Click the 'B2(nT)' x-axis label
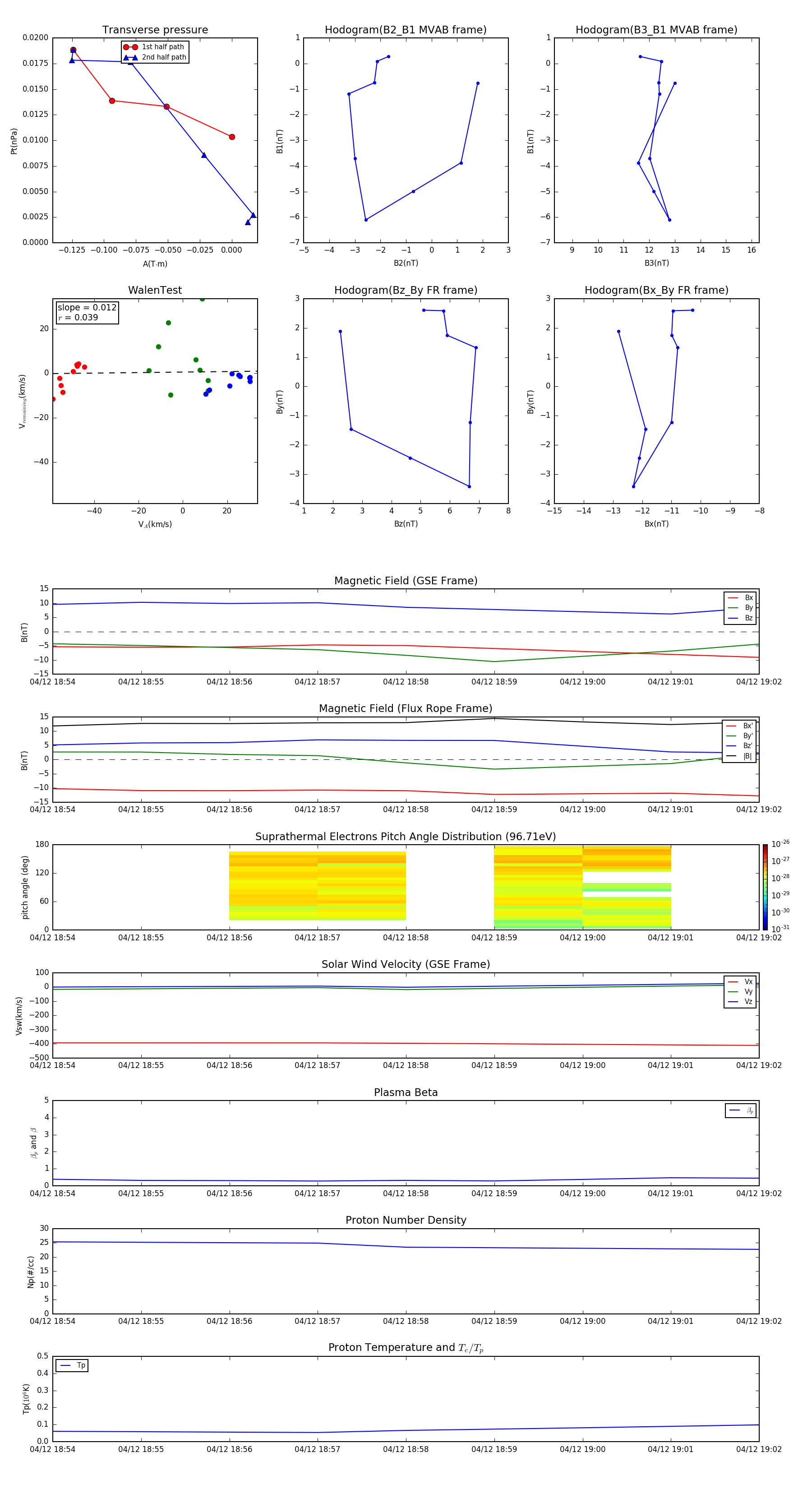The height and width of the screenshot is (1489, 812). click(406, 263)
